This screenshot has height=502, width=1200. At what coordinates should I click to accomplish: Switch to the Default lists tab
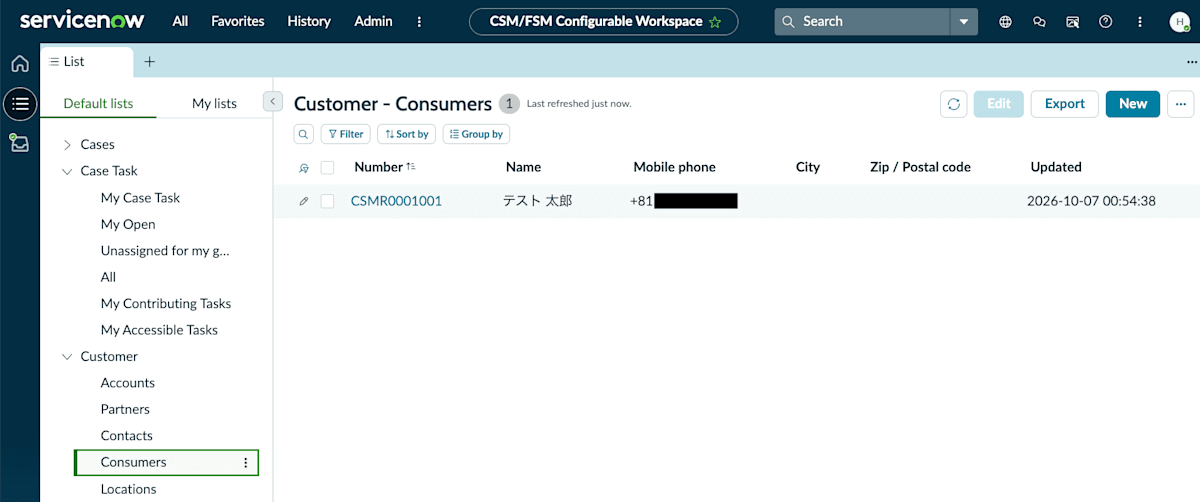[98, 103]
